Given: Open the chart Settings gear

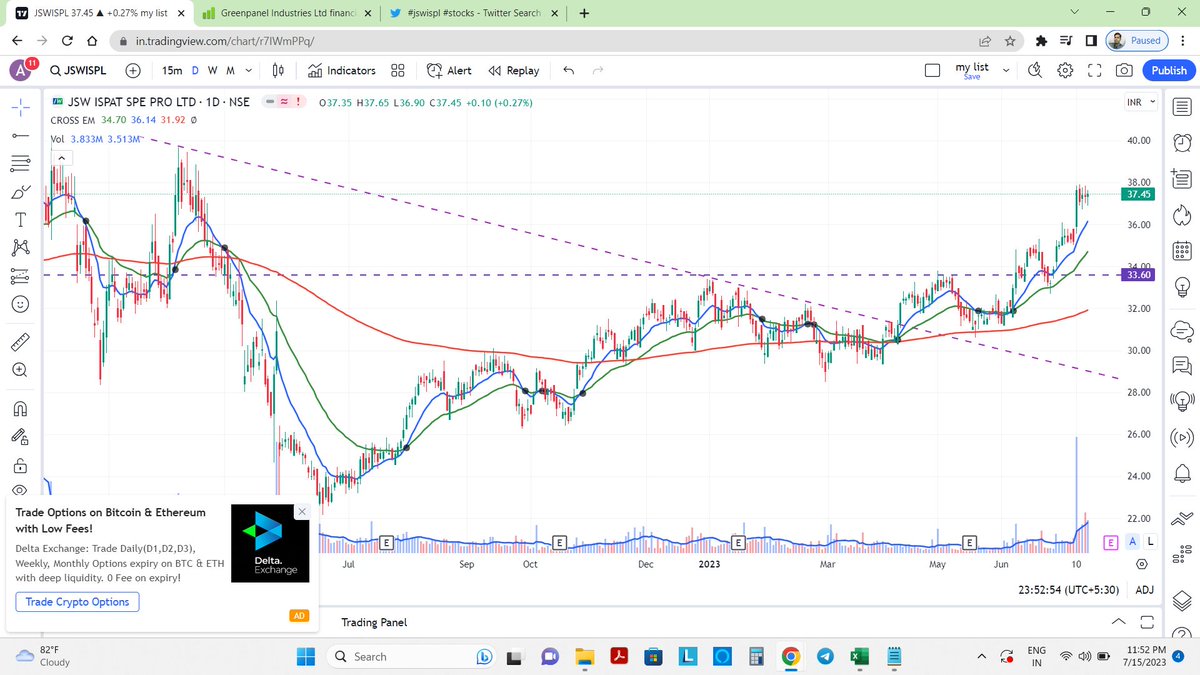Looking at the screenshot, I should pos(1065,70).
